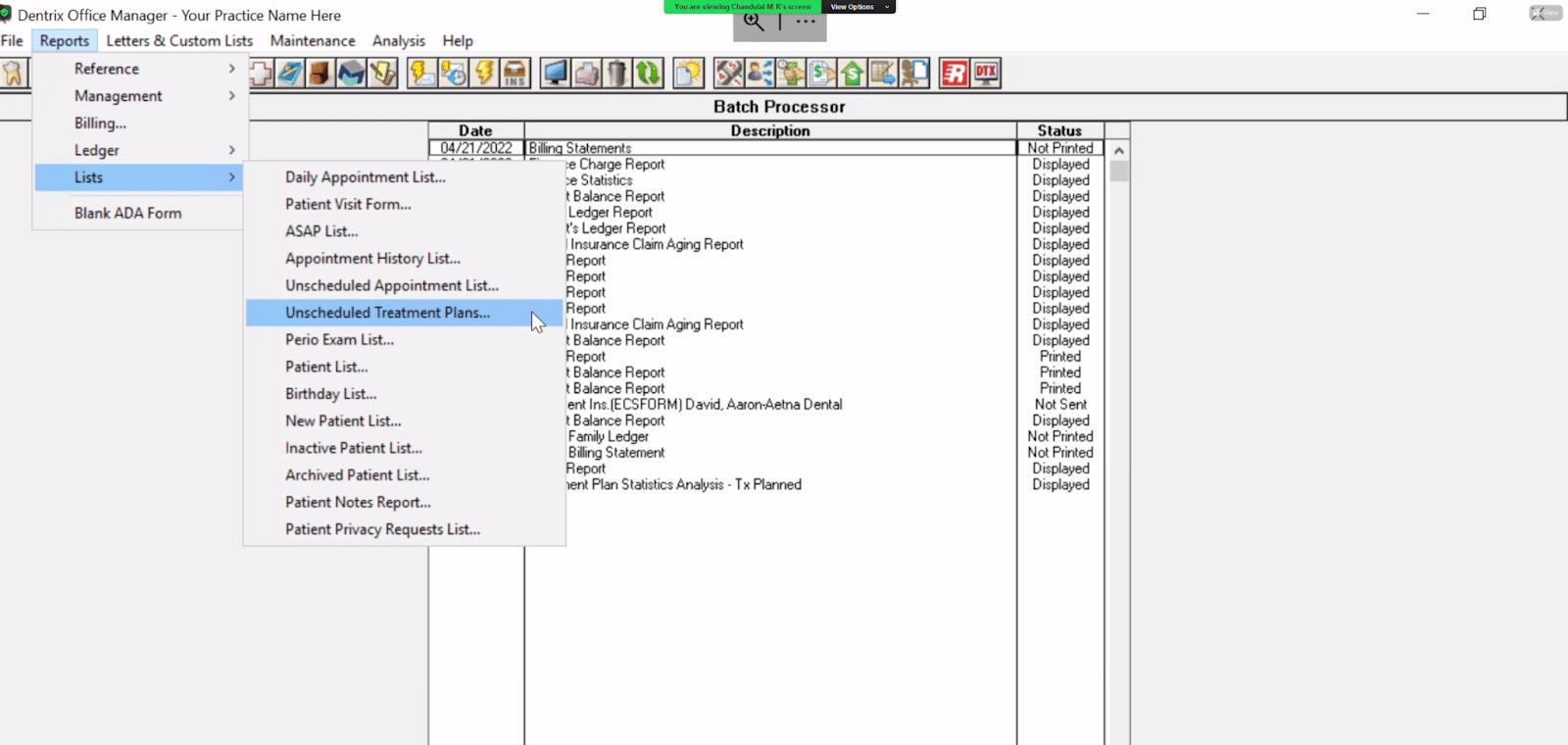Expand the Ledger submenu
The height and width of the screenshot is (745, 1568).
[141, 150]
